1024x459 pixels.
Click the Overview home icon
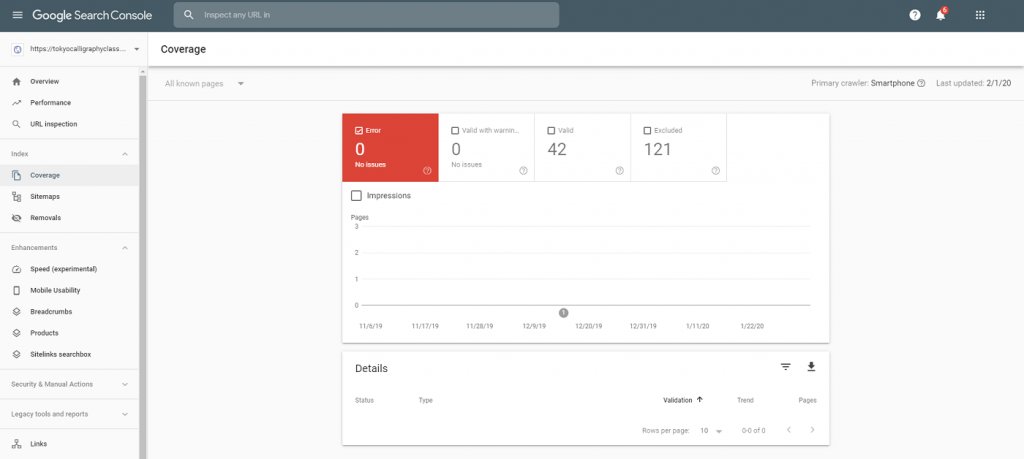pos(17,82)
